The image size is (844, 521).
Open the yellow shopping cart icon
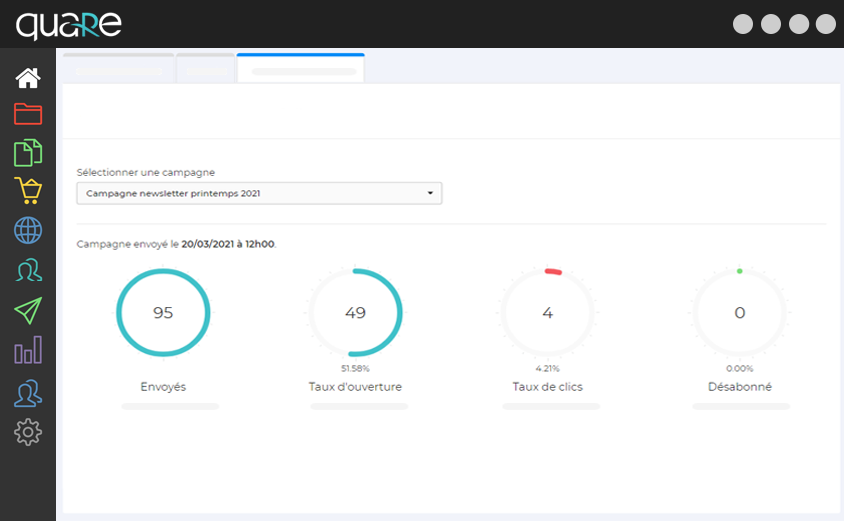click(28, 191)
